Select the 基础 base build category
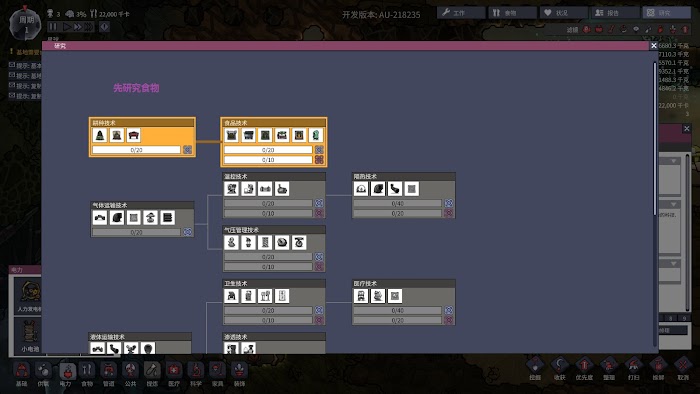This screenshot has width=700, height=394. point(21,374)
